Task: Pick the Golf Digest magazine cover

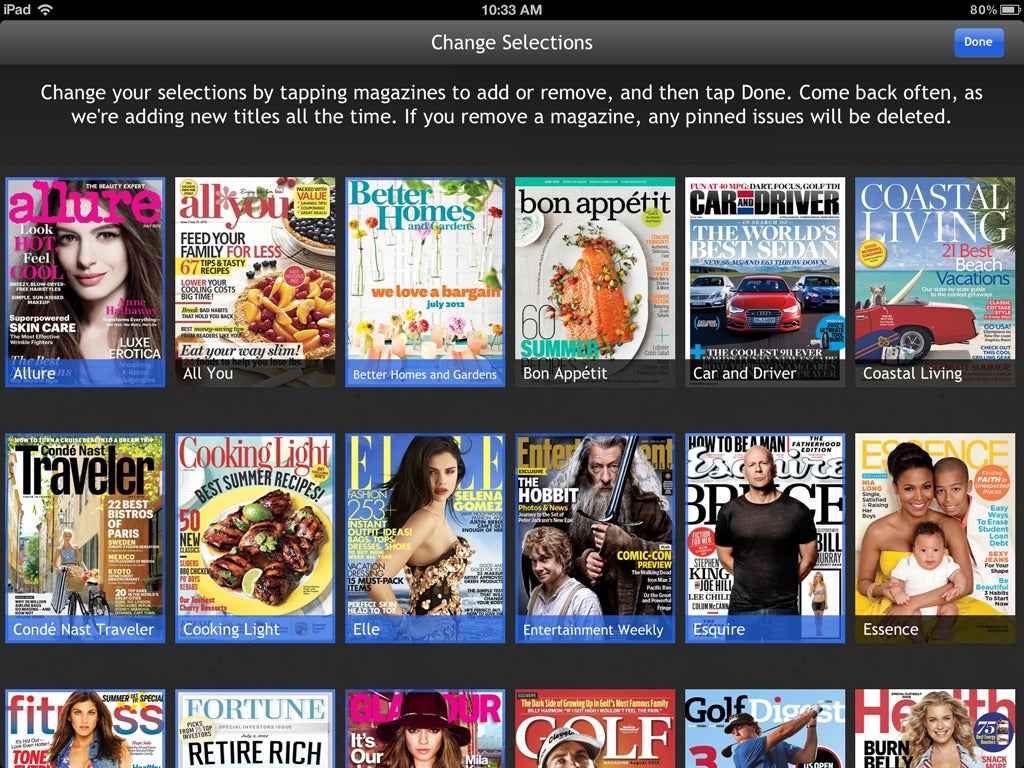Action: (x=765, y=729)
